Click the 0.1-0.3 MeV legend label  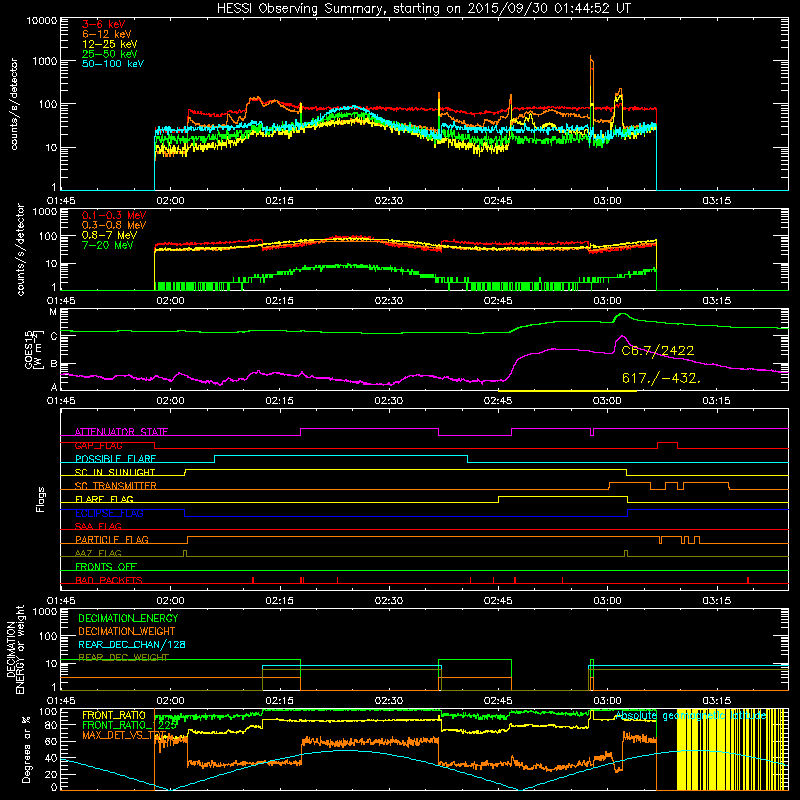[114, 215]
